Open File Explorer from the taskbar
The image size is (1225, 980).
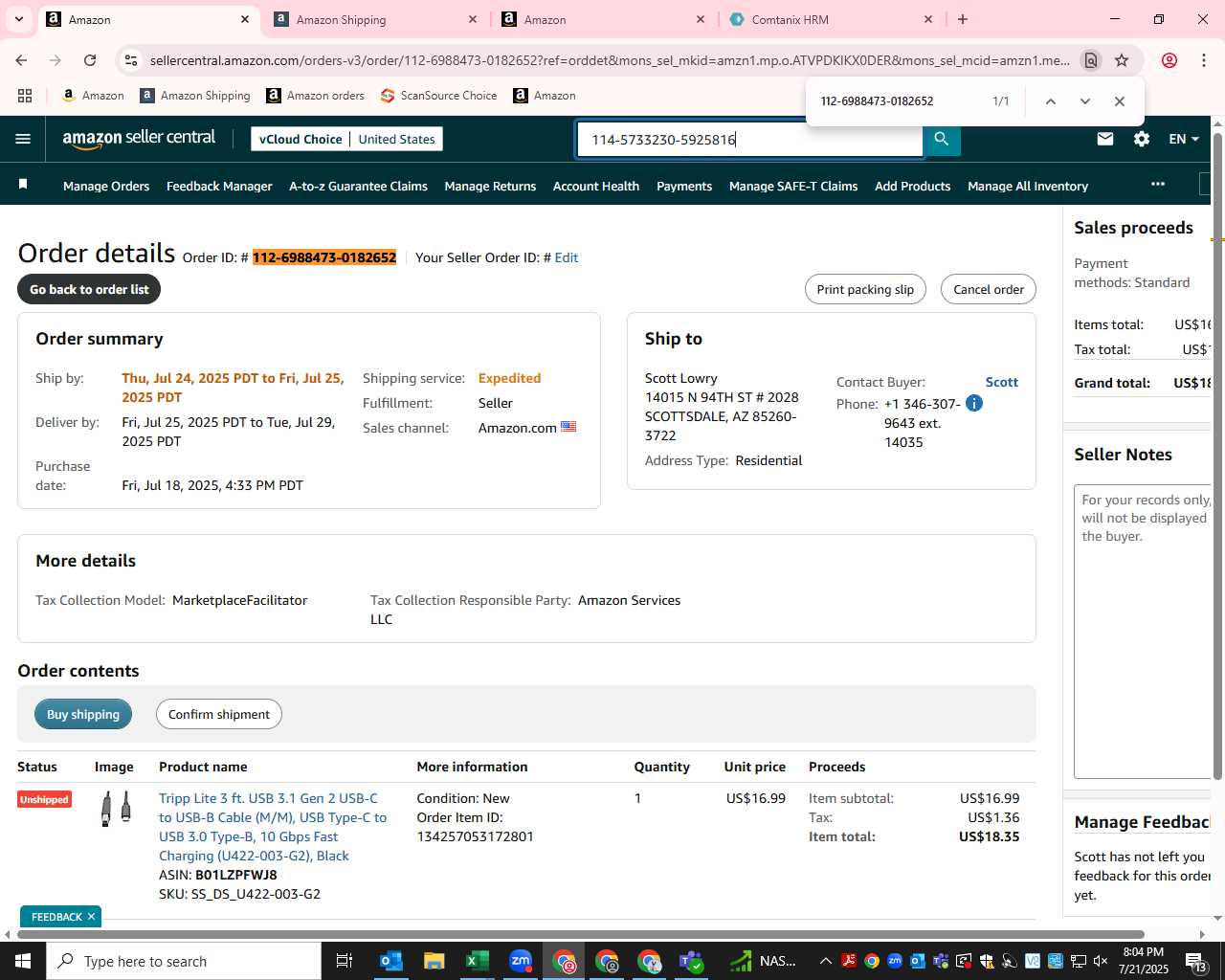point(434,961)
